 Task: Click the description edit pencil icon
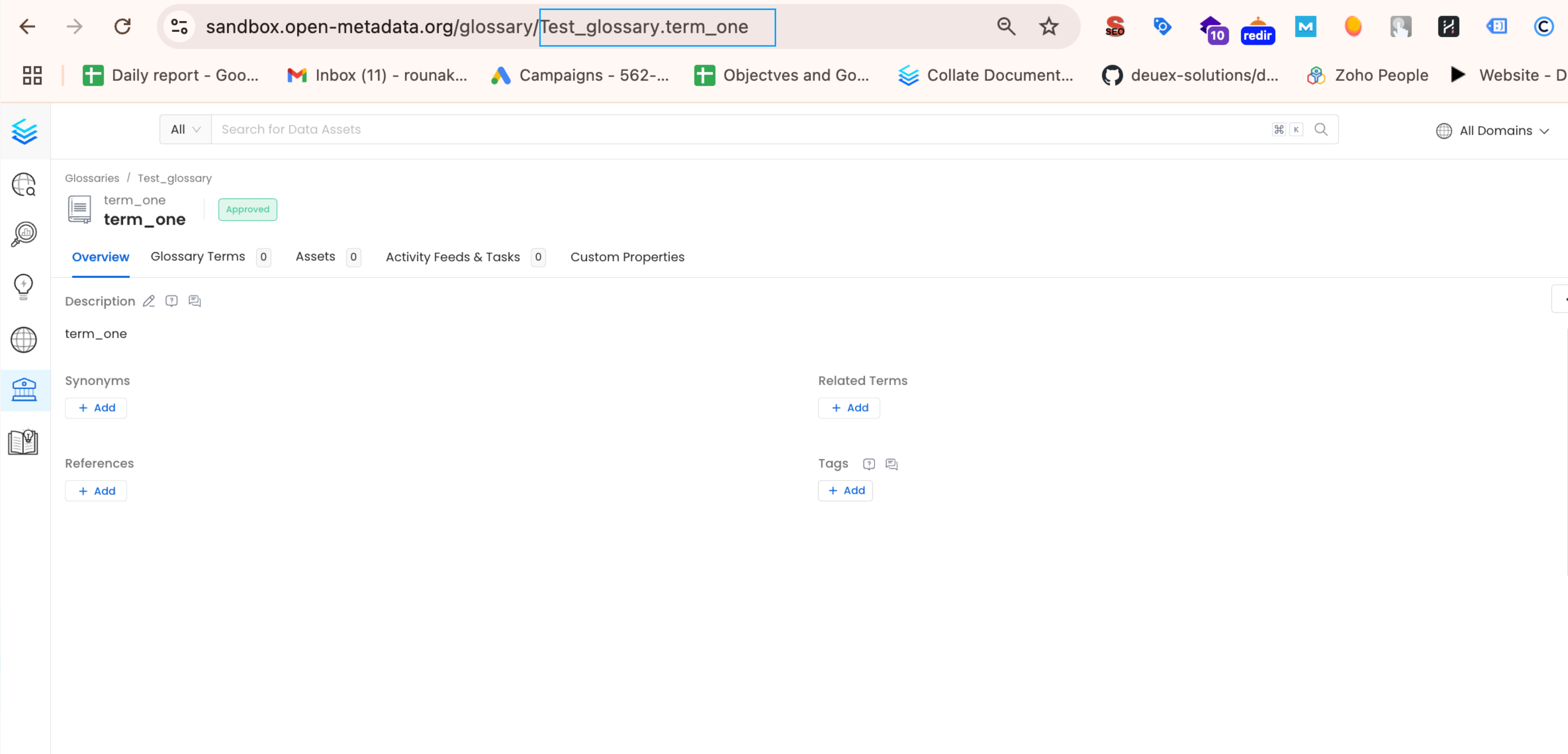(x=149, y=301)
